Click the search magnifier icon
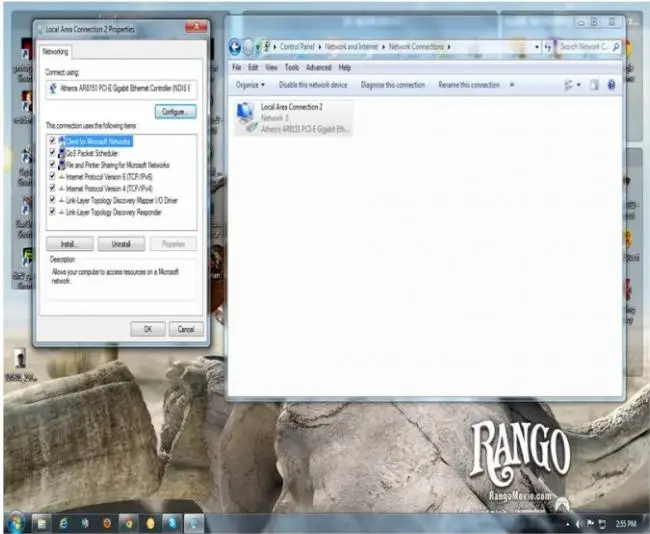650x534 pixels. tap(616, 47)
